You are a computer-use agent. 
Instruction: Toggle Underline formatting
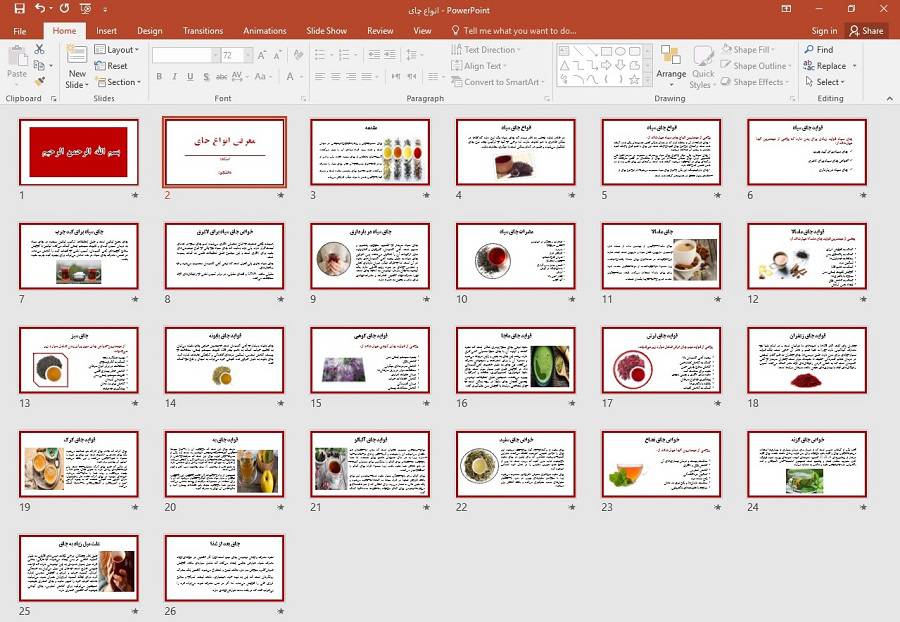point(188,77)
